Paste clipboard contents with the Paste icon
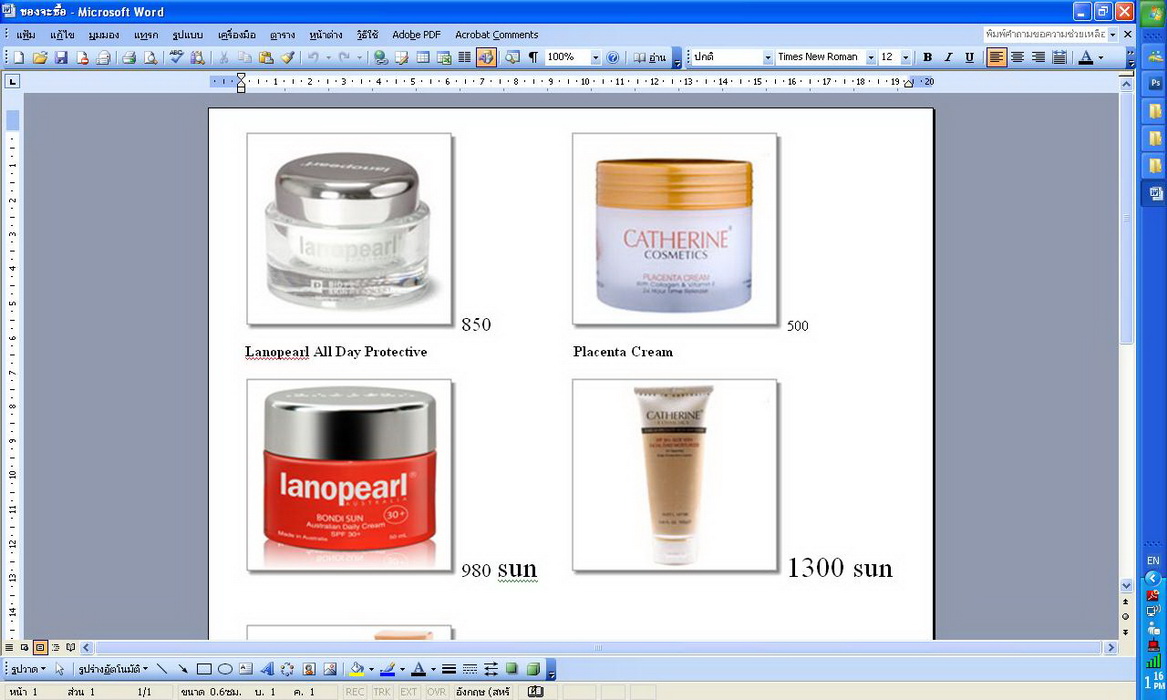The width and height of the screenshot is (1167, 700). click(266, 57)
